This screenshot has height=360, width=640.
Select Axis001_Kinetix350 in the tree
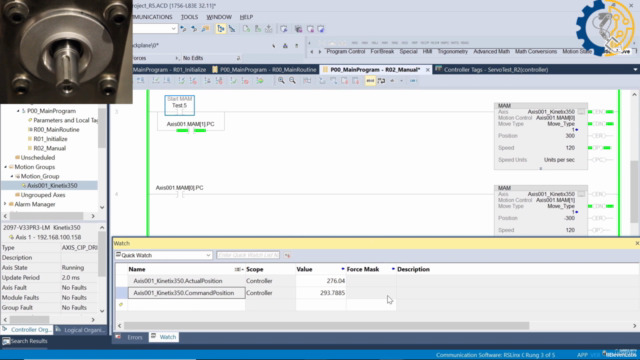coord(52,186)
